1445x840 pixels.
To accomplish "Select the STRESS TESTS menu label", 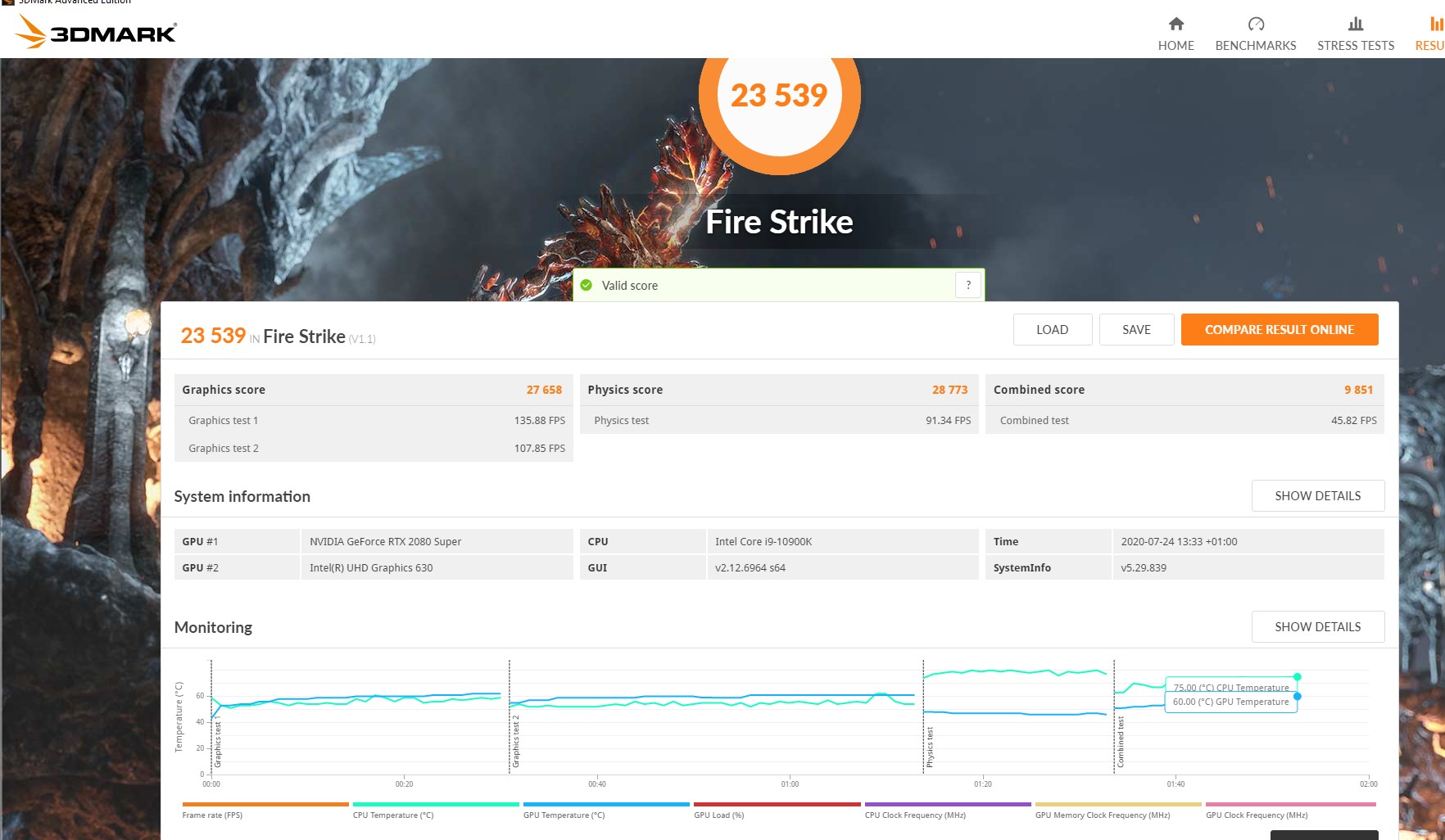I will (1356, 46).
